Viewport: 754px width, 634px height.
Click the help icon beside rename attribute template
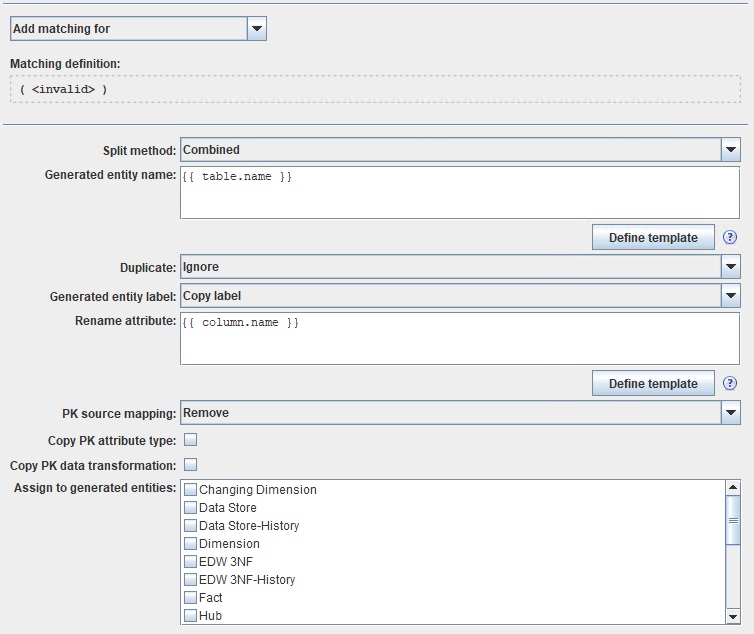click(x=730, y=384)
